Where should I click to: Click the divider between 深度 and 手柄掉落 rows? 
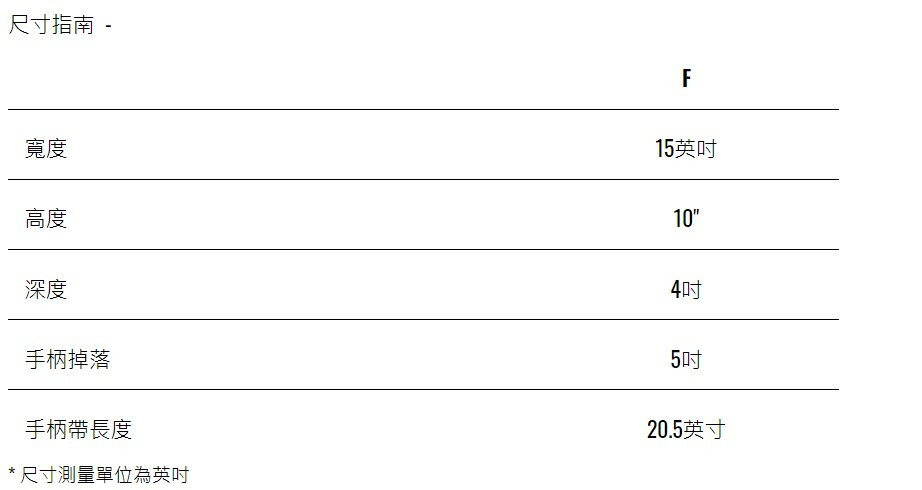click(x=423, y=319)
